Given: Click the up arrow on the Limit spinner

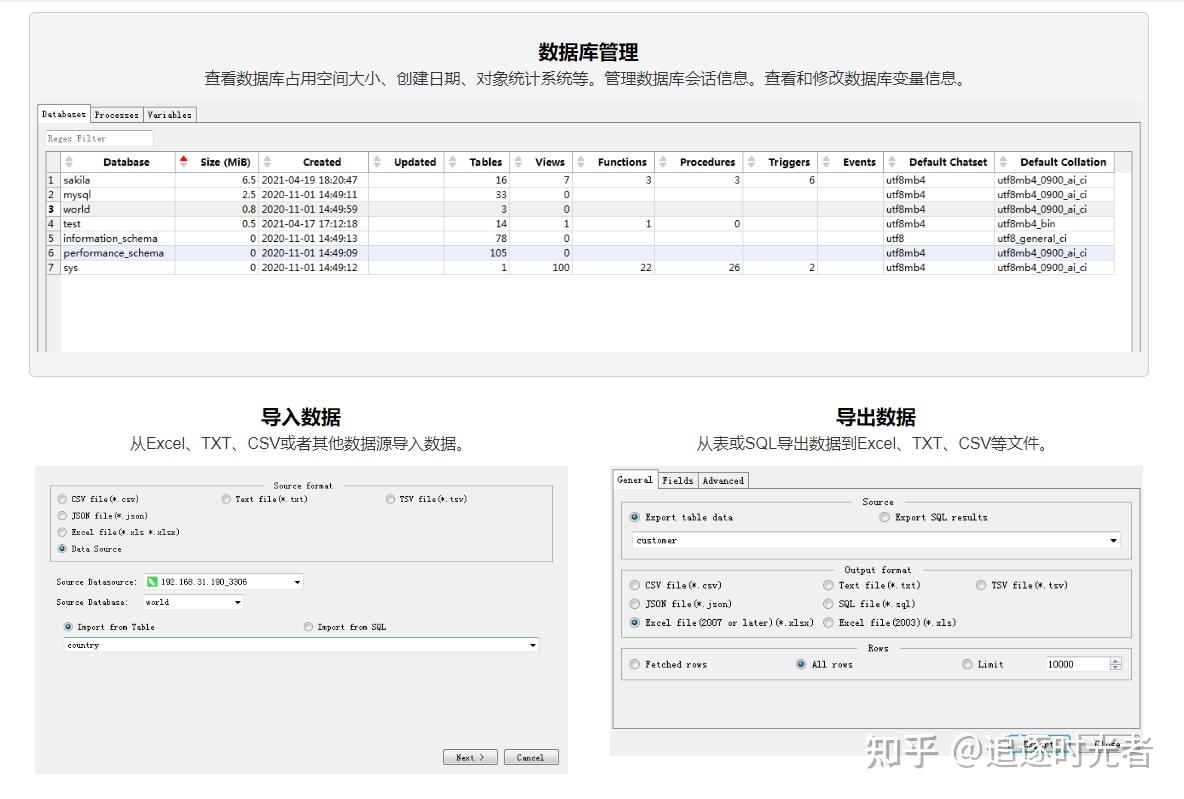Looking at the screenshot, I should point(1116,660).
